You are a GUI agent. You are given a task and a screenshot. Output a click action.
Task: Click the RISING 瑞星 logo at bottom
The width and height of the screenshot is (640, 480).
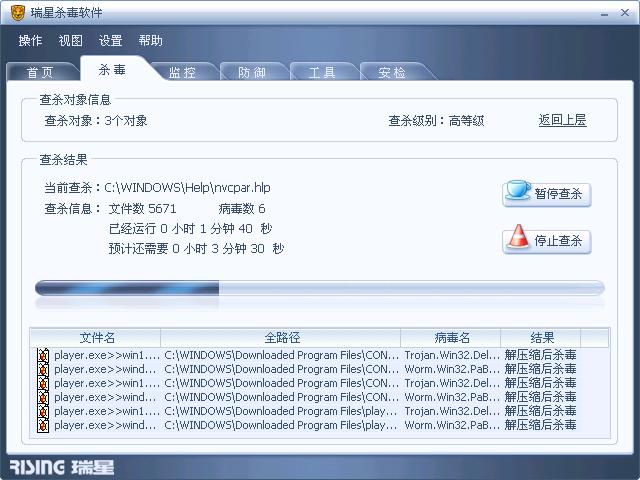coord(62,467)
